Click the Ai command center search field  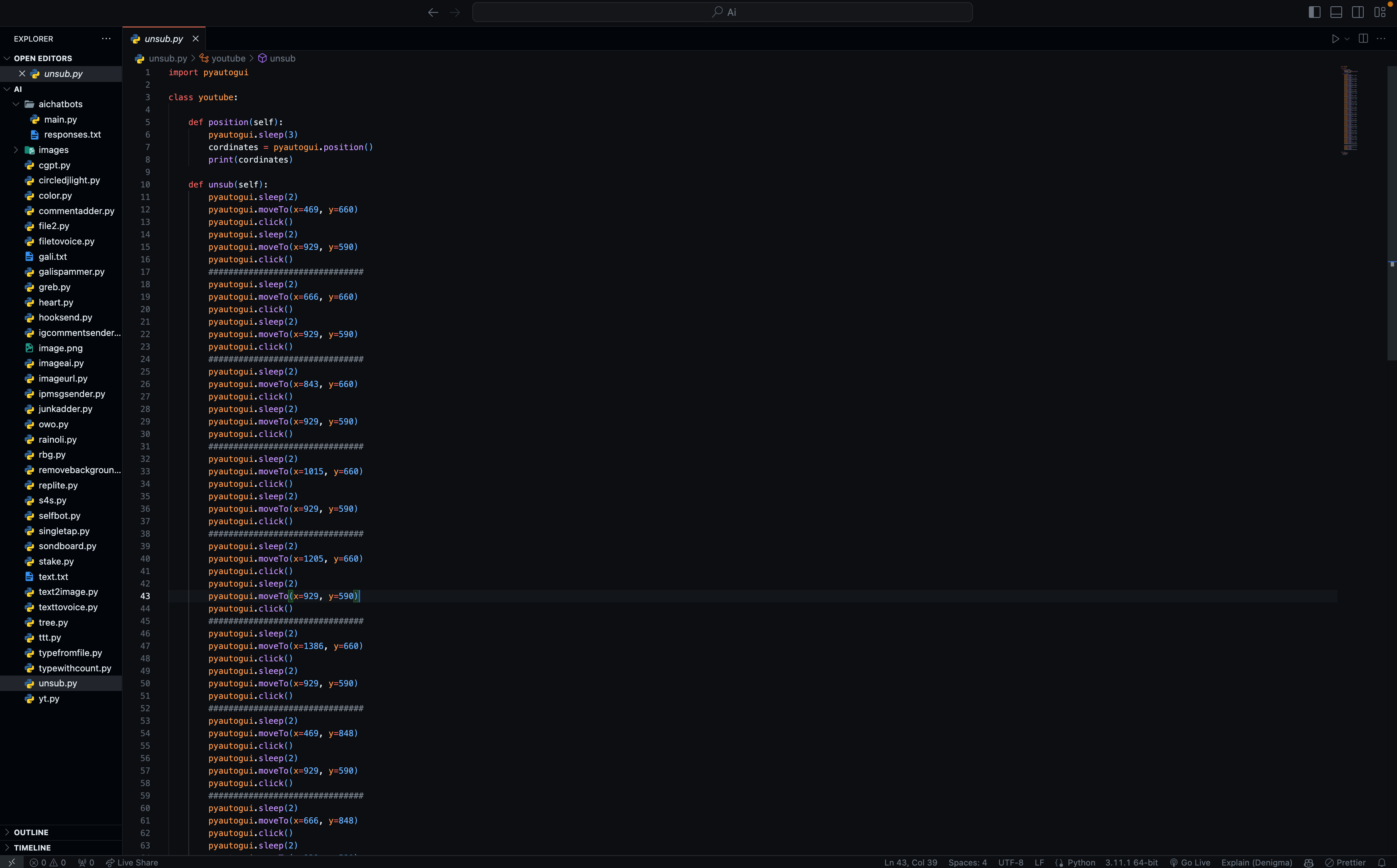(722, 12)
